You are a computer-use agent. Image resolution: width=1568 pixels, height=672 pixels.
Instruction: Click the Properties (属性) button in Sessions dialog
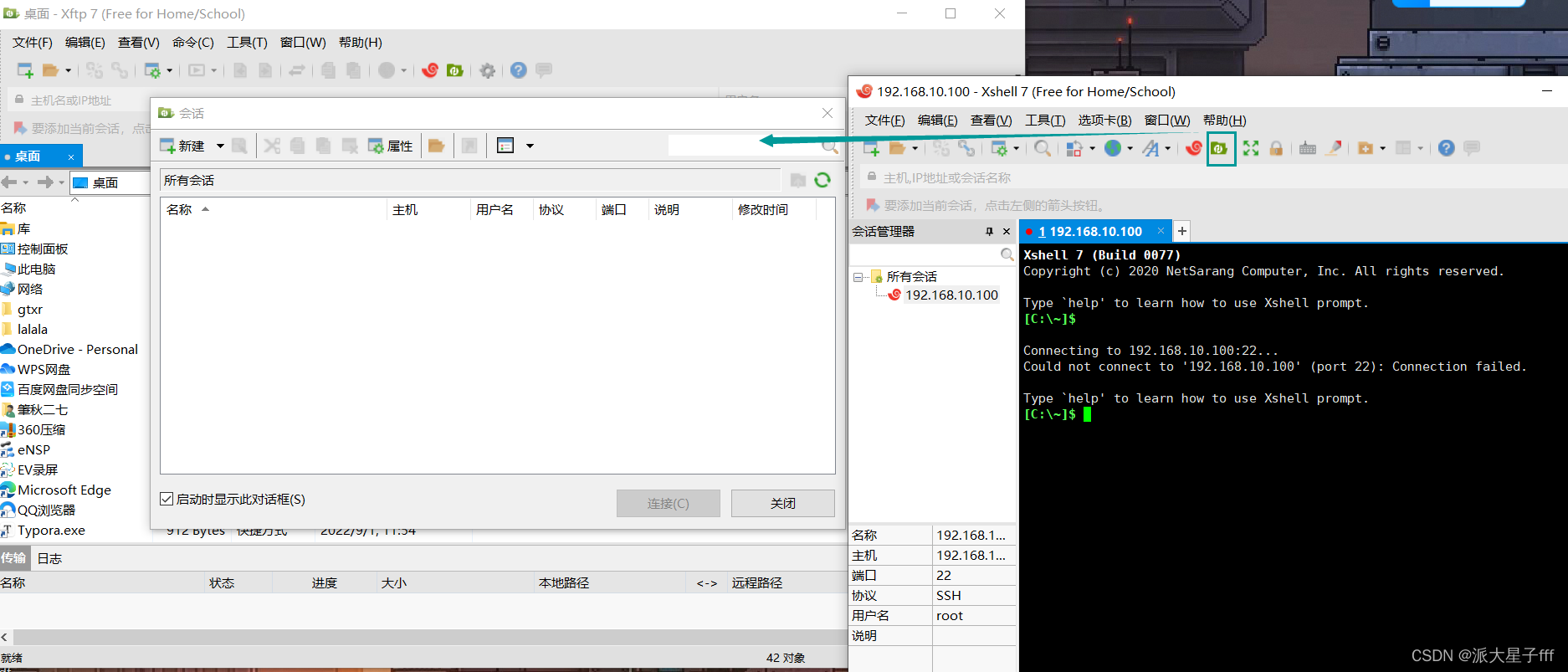pos(390,146)
